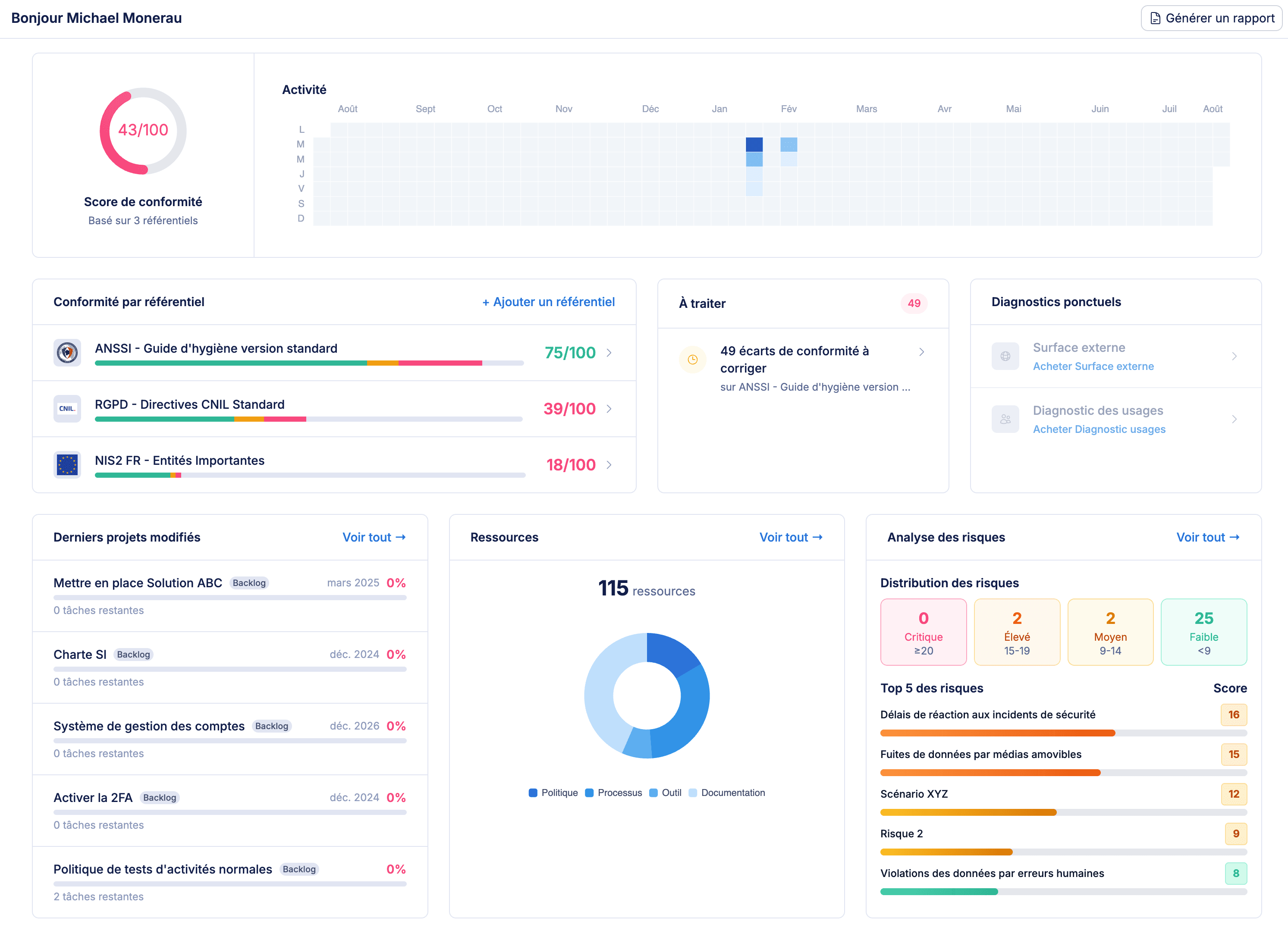Expand the ANSSI Guide d'hygiène row chevron
The width and height of the screenshot is (1288, 946).
click(x=609, y=353)
